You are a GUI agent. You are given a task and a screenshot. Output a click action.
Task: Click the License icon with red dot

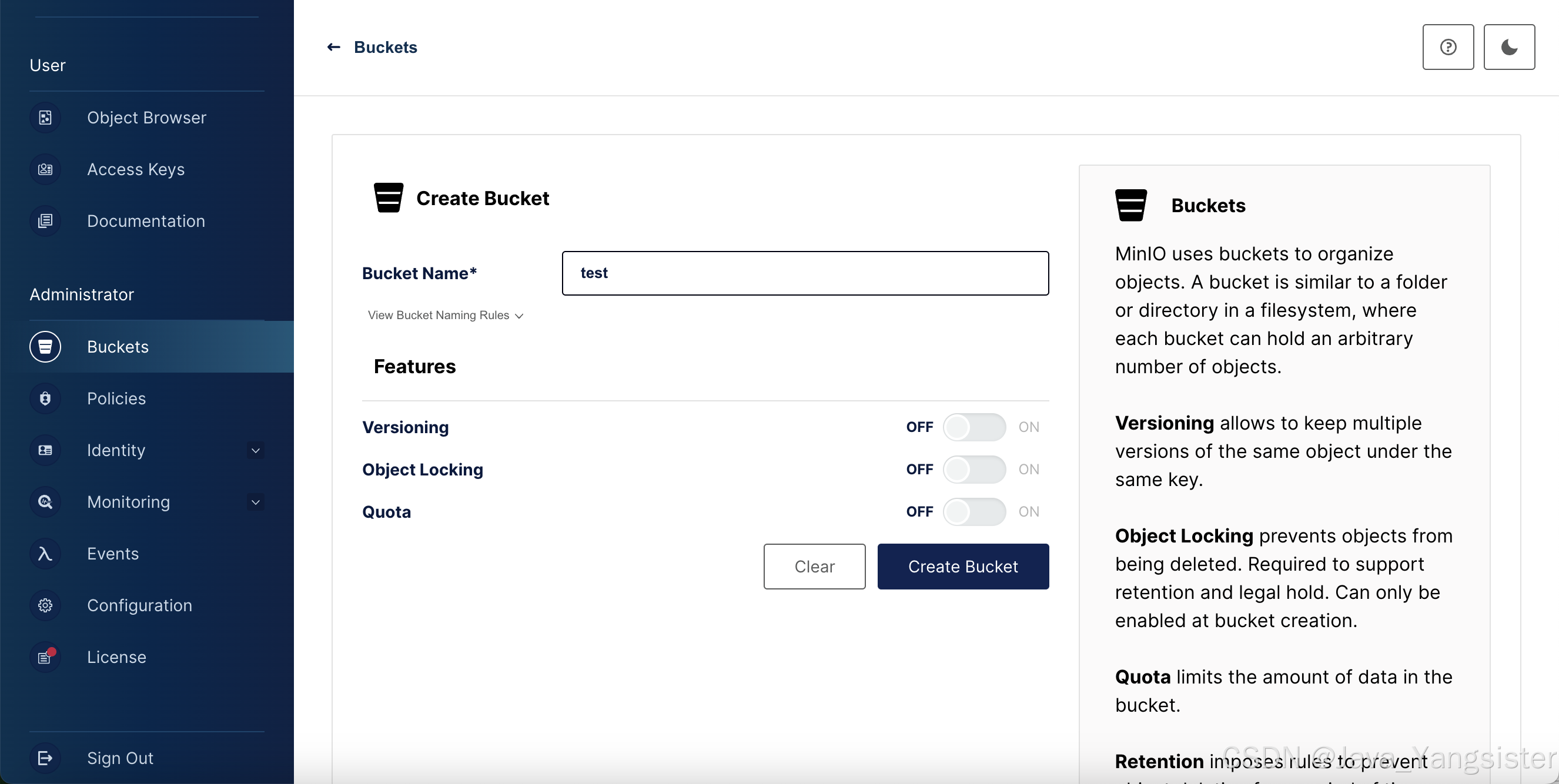pyautogui.click(x=45, y=657)
